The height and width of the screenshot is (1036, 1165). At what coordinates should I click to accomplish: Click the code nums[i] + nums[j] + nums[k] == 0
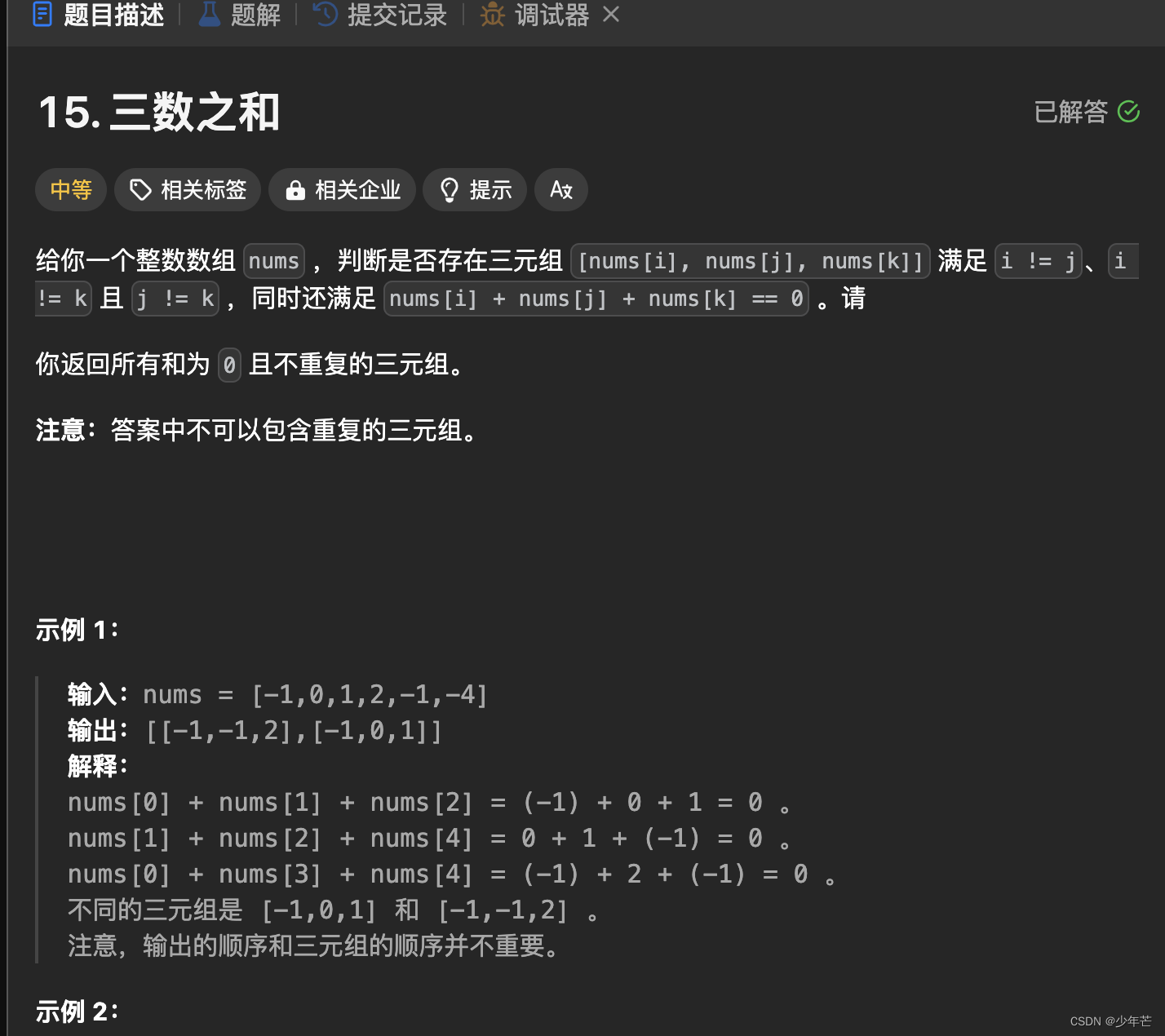[596, 299]
